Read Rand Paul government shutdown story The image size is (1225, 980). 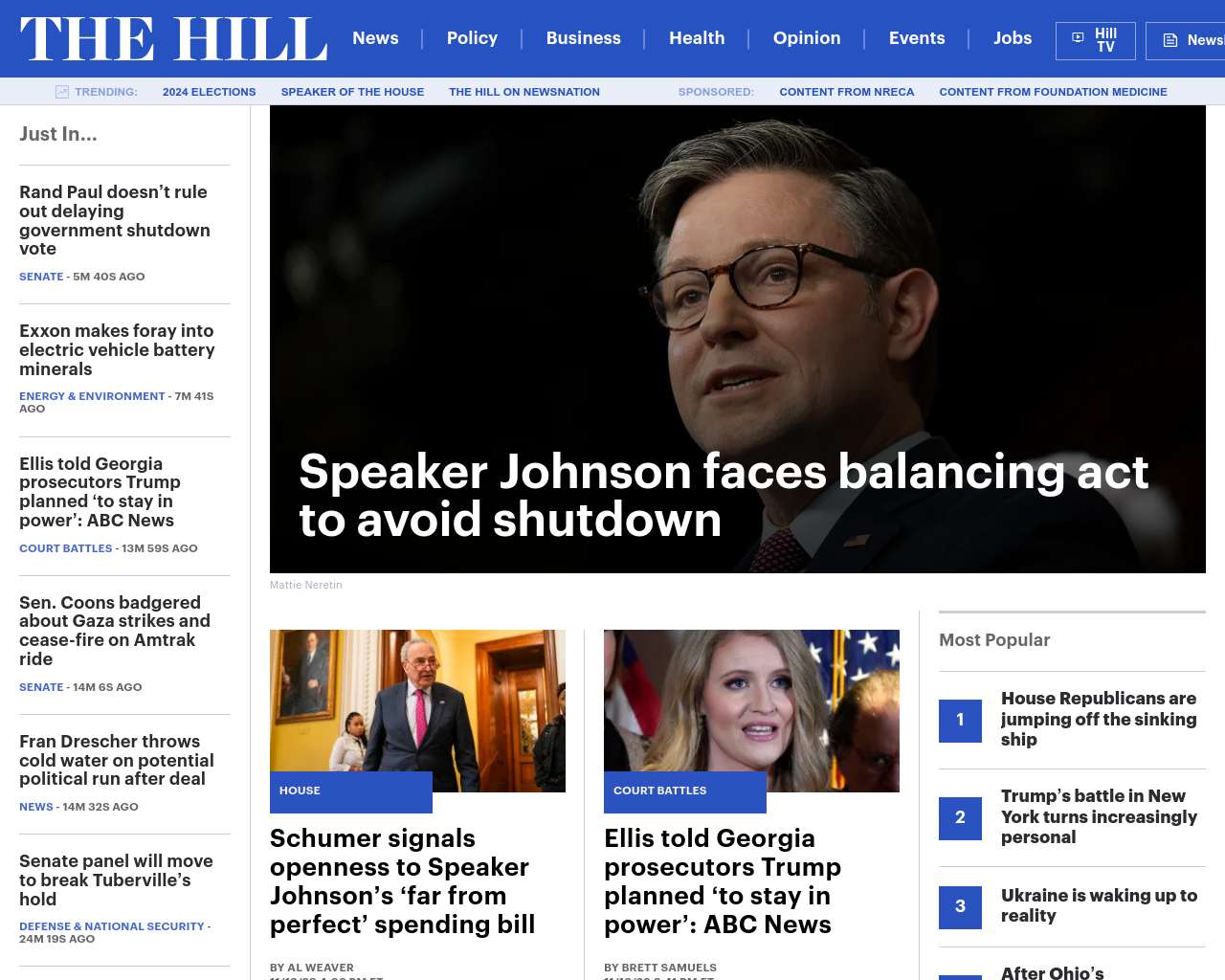tap(115, 220)
